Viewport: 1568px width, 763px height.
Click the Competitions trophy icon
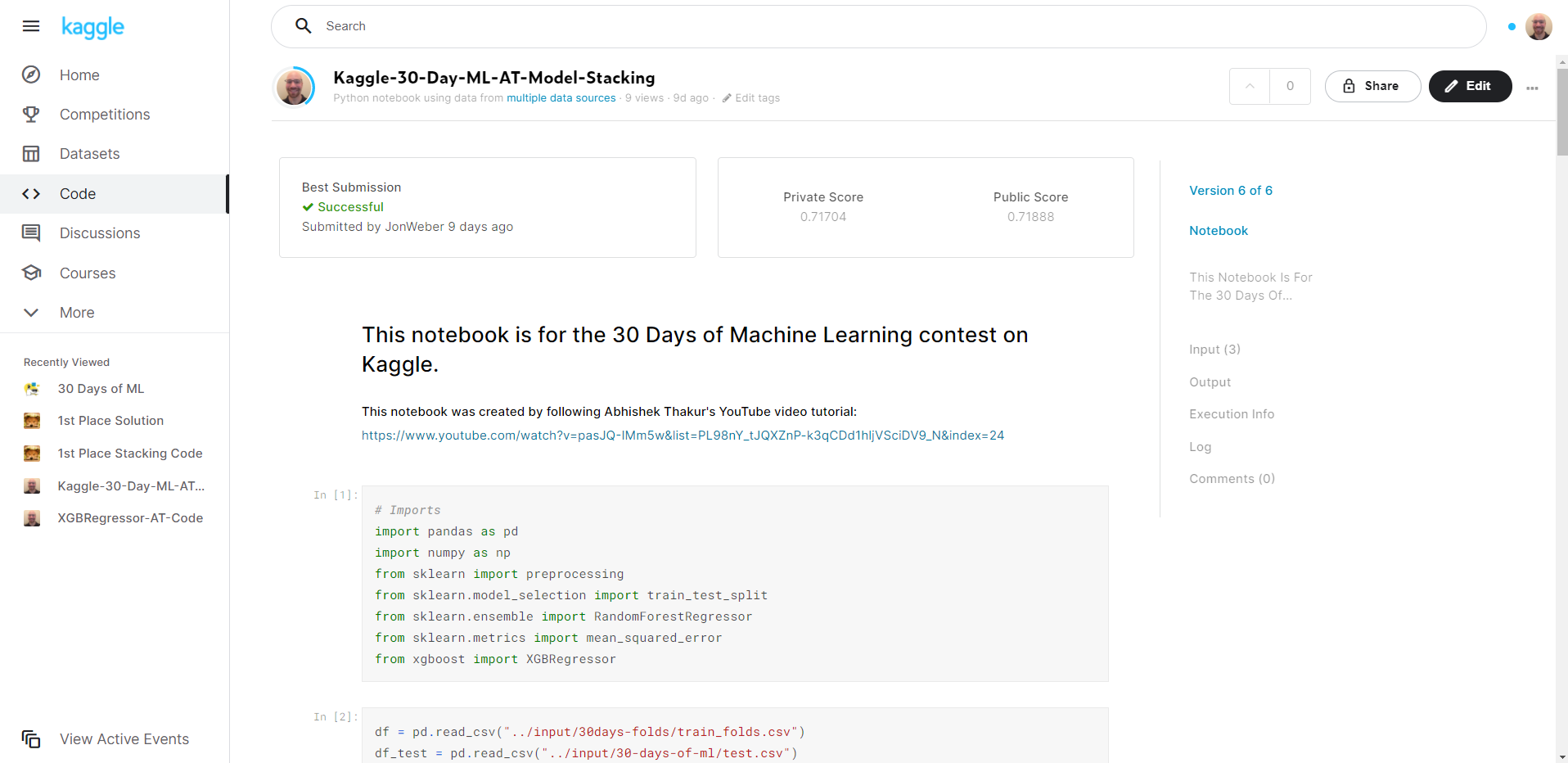(x=31, y=114)
